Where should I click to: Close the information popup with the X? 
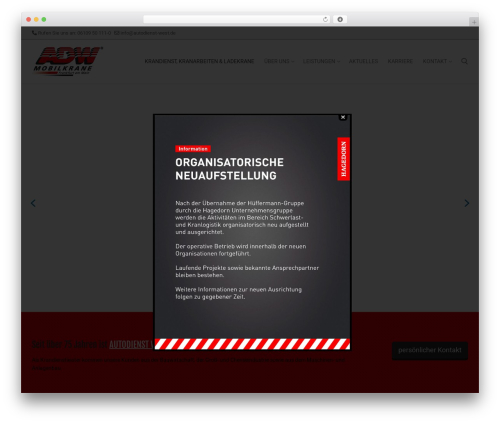click(343, 117)
